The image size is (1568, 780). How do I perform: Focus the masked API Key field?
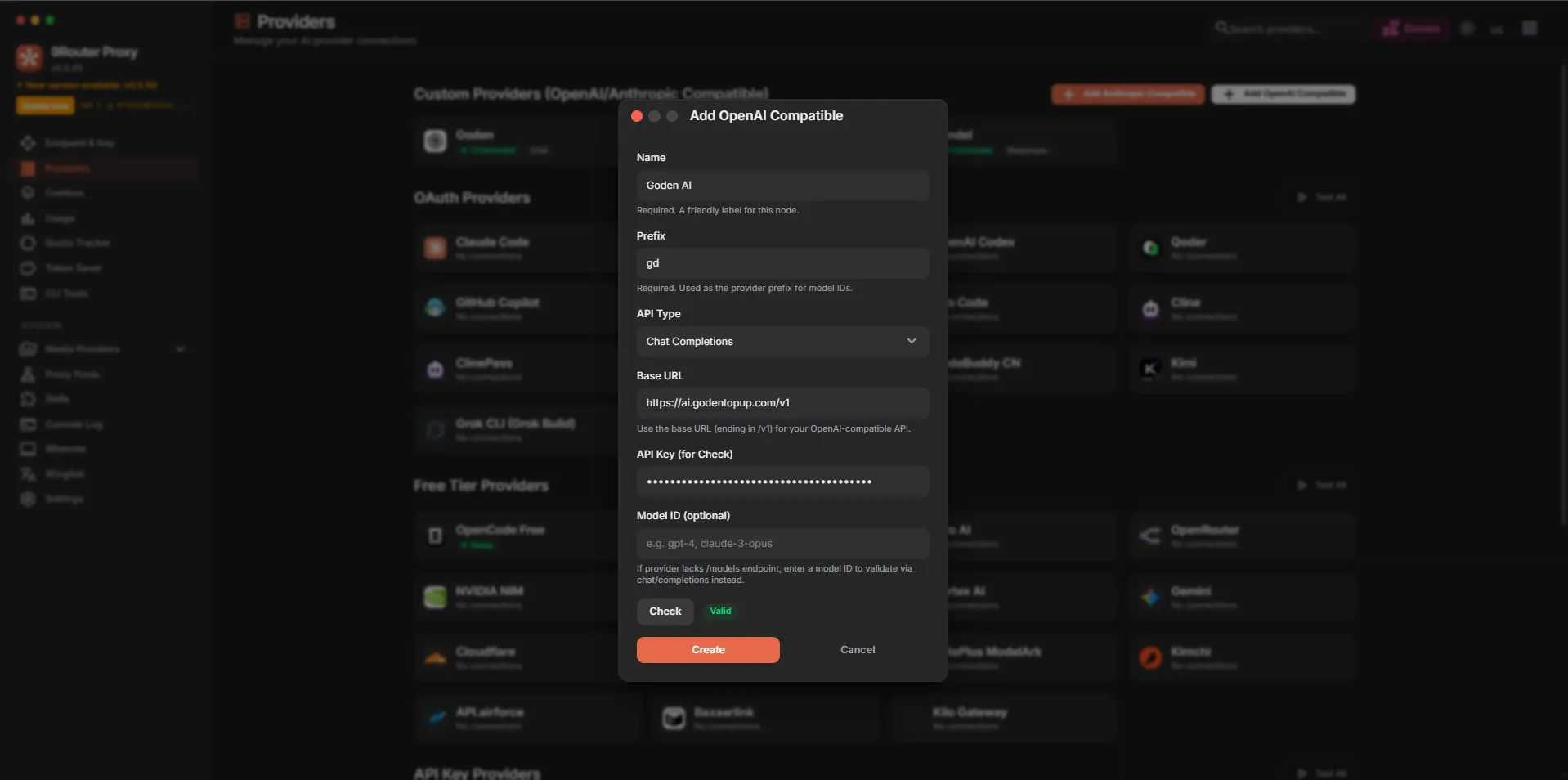(x=782, y=482)
